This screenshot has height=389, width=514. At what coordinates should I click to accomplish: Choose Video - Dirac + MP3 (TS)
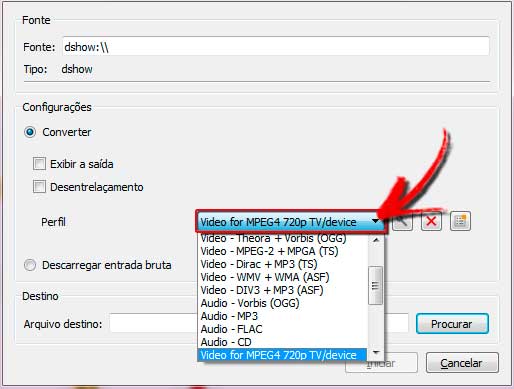pyautogui.click(x=283, y=264)
